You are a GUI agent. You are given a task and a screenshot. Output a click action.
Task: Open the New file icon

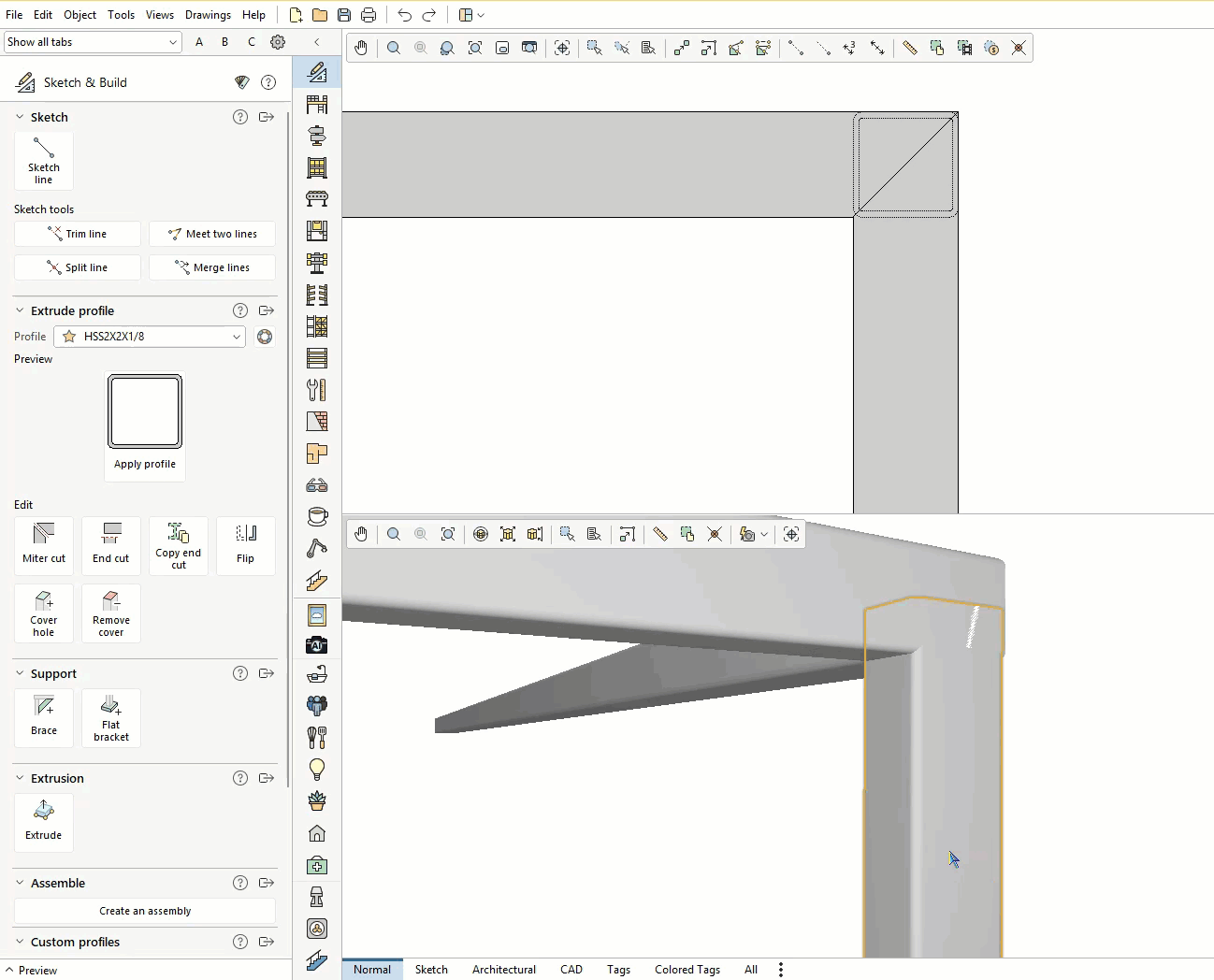pos(296,15)
